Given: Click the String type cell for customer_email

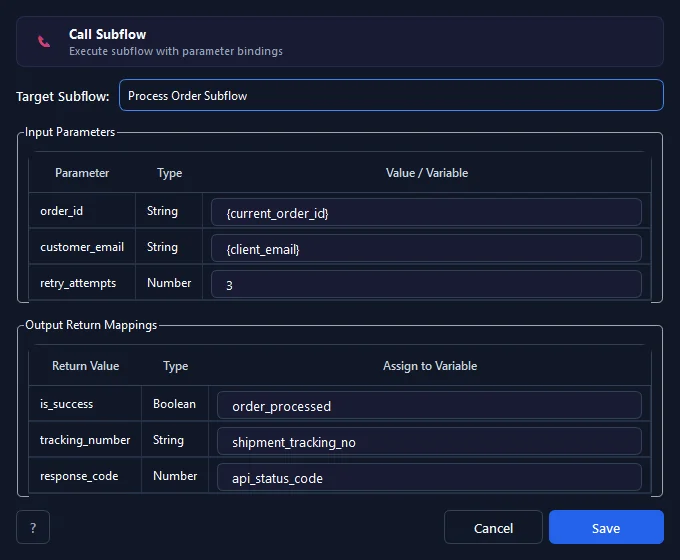Looking at the screenshot, I should pyautogui.click(x=169, y=247).
